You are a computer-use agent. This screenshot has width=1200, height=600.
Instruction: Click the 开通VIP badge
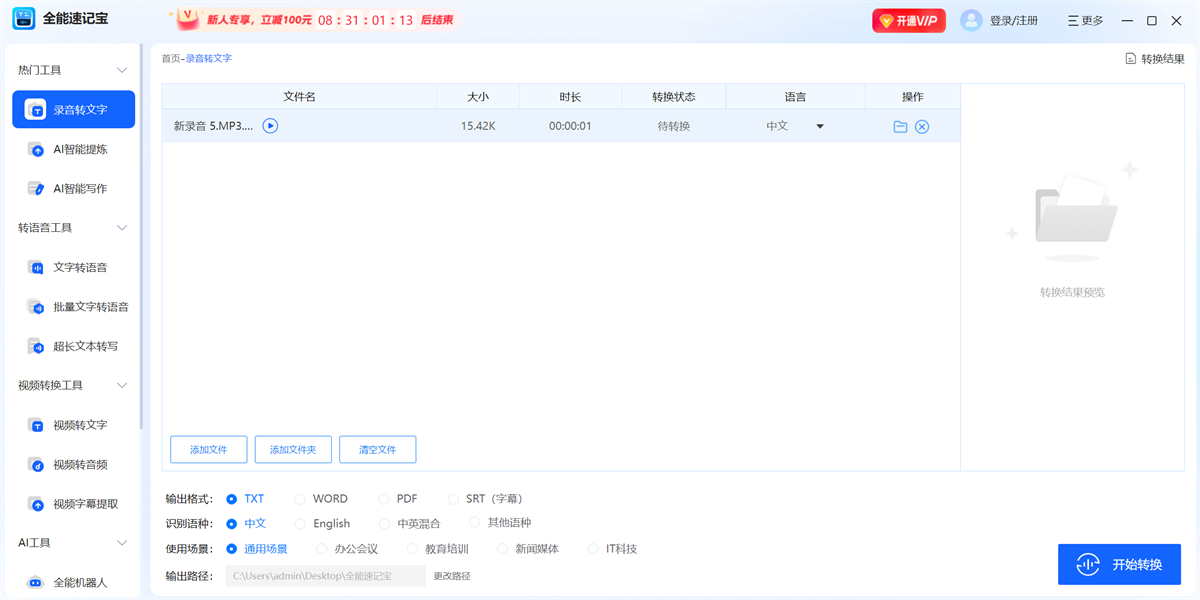tap(908, 21)
